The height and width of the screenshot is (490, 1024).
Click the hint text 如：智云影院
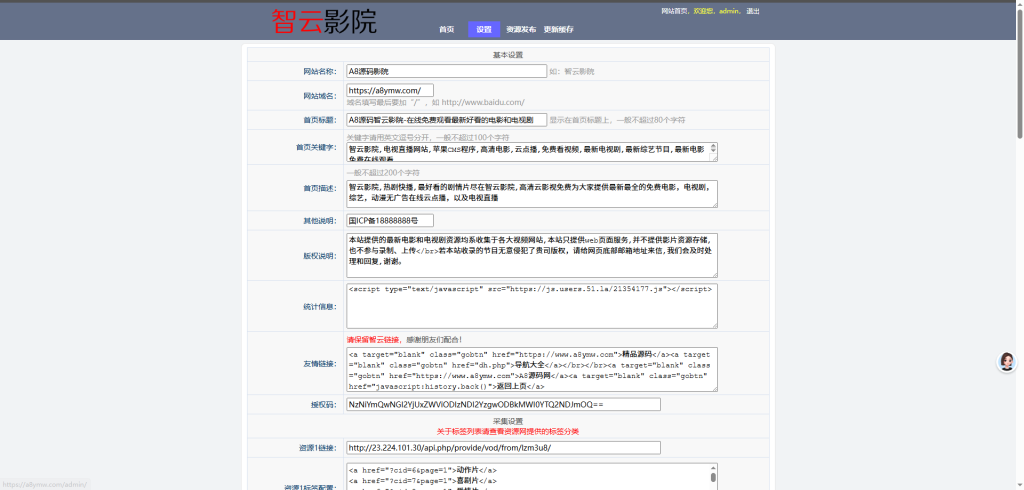click(572, 72)
